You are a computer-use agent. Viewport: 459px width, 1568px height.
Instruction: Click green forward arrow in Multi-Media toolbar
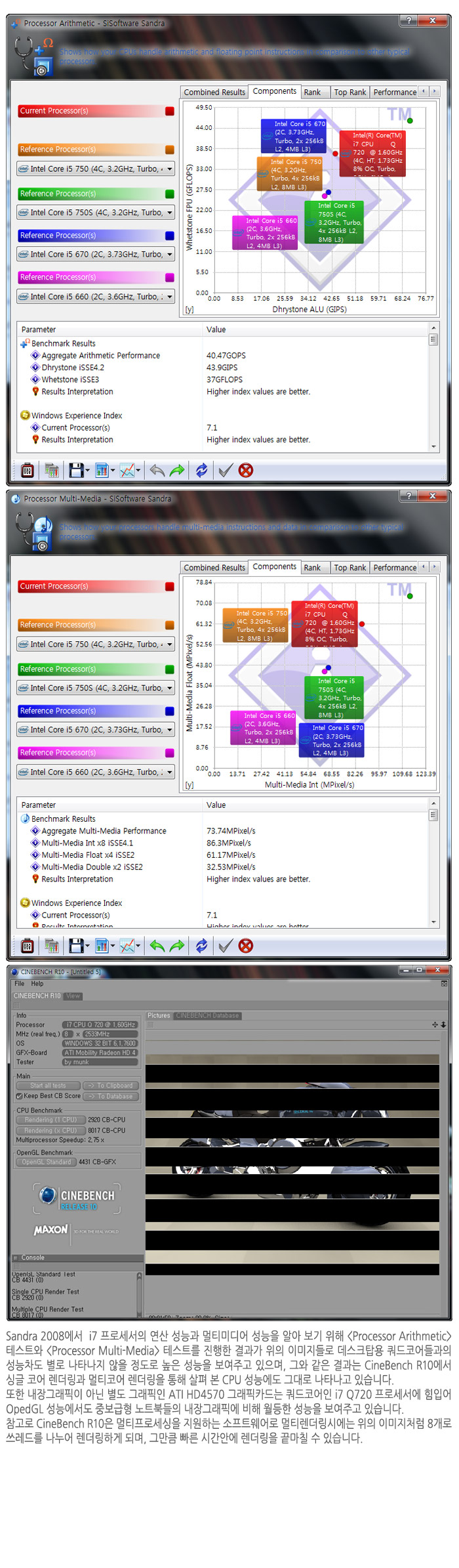177,945
